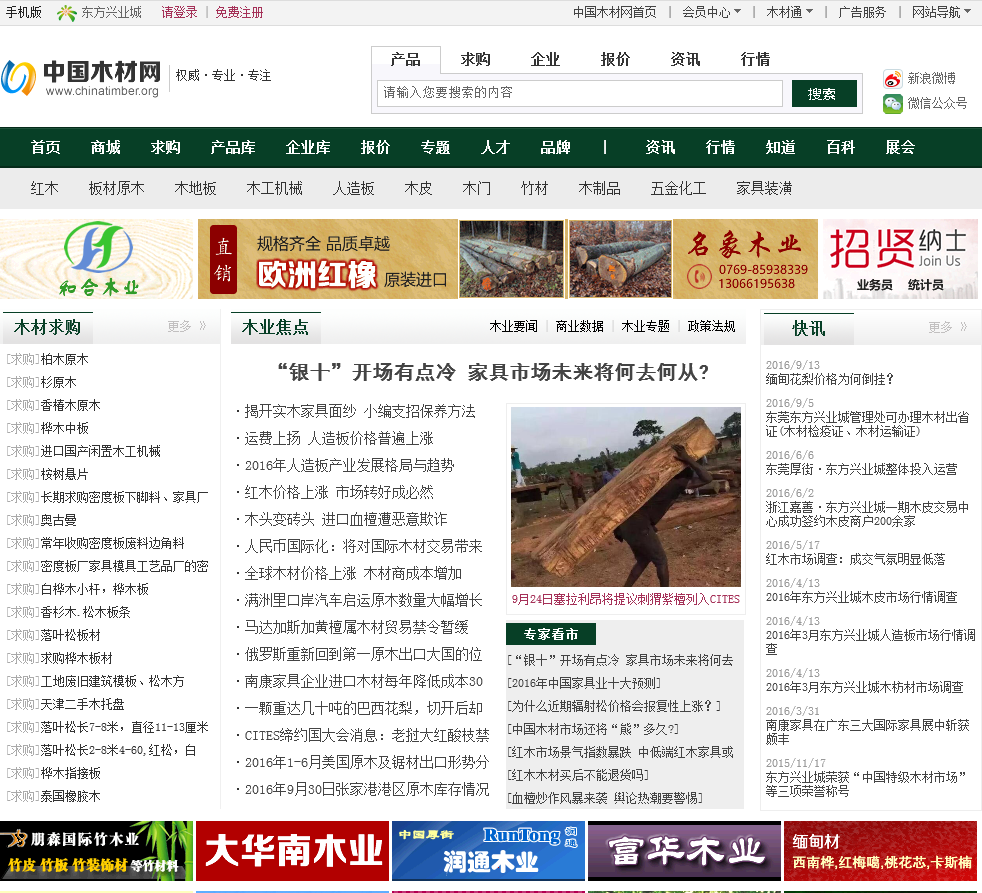This screenshot has height=893, width=982.
Task: Open article 运费上扬 人造板价格普遍上涨
Action: tap(339, 438)
